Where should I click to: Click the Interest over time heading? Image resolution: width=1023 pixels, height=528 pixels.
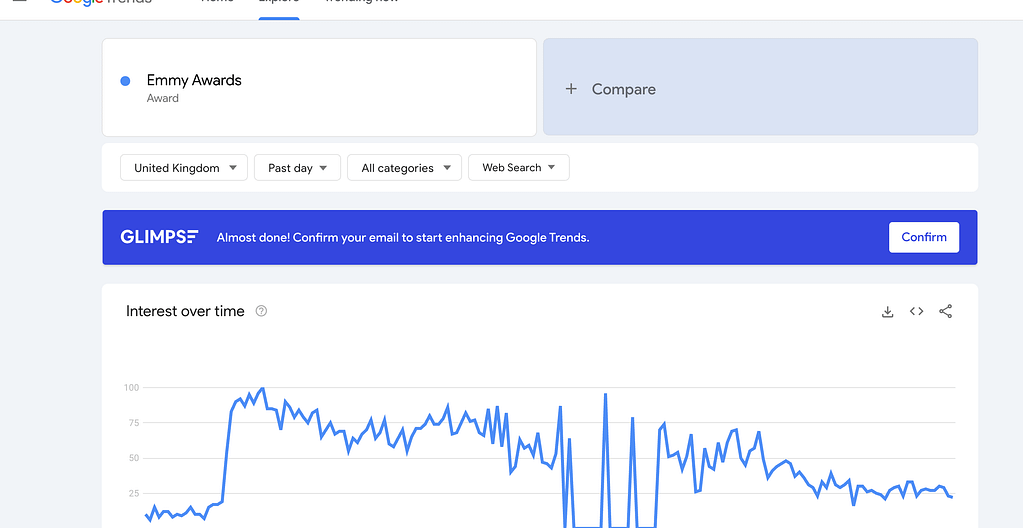click(185, 311)
